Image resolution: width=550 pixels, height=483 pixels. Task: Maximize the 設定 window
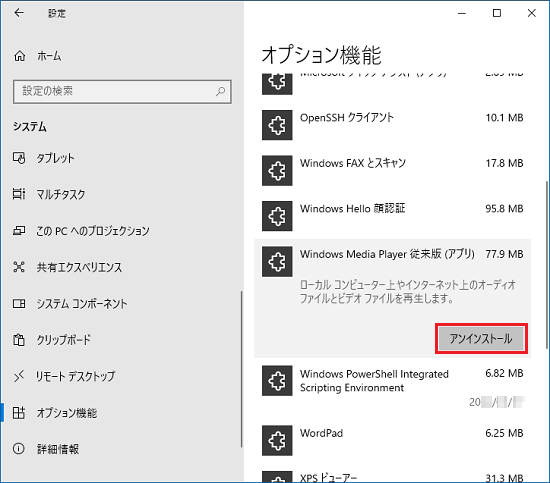tap(497, 13)
